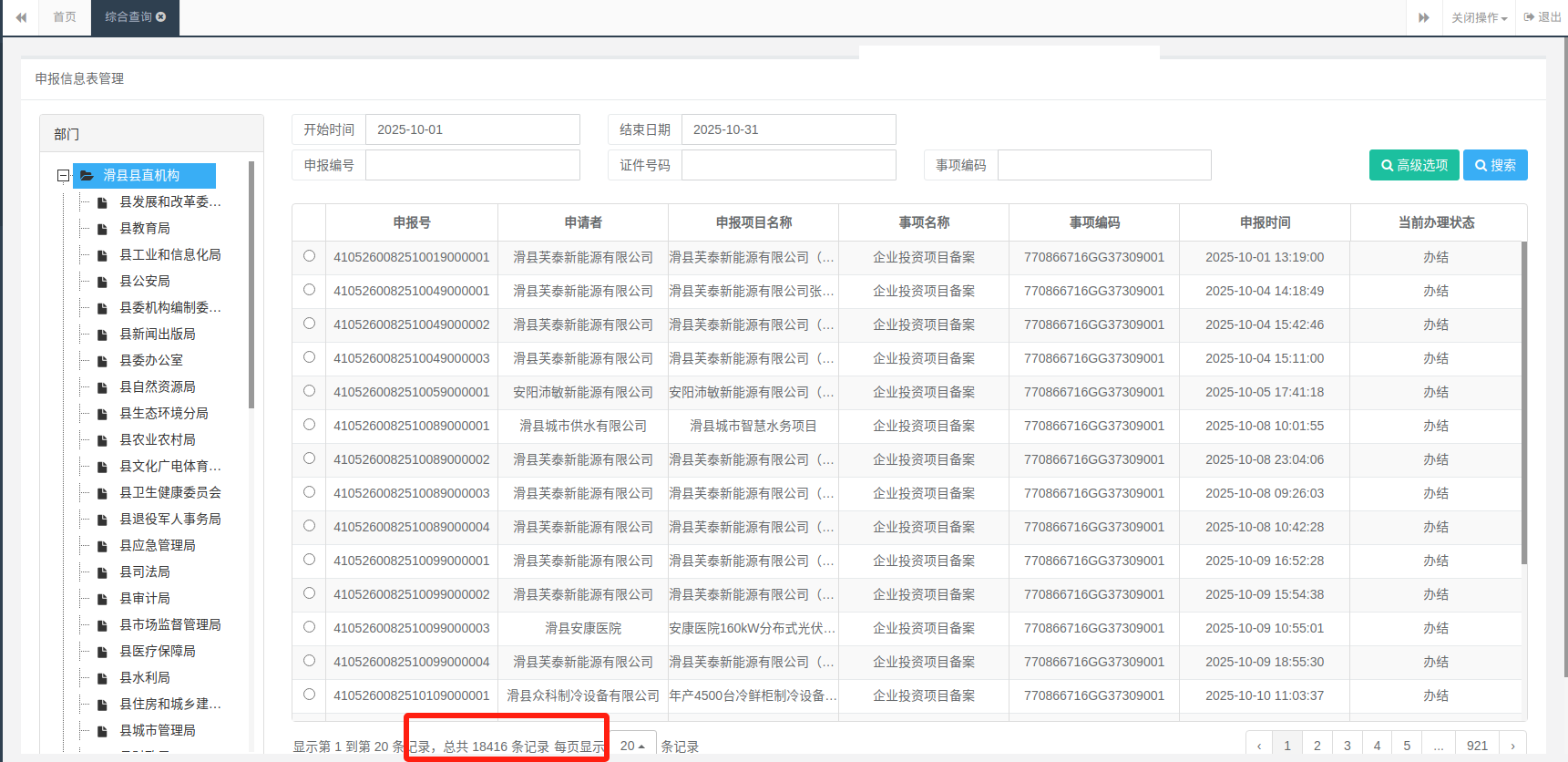Open the 20 records-per-page dropdown
This screenshot has height=762, width=1568.
pos(631,746)
